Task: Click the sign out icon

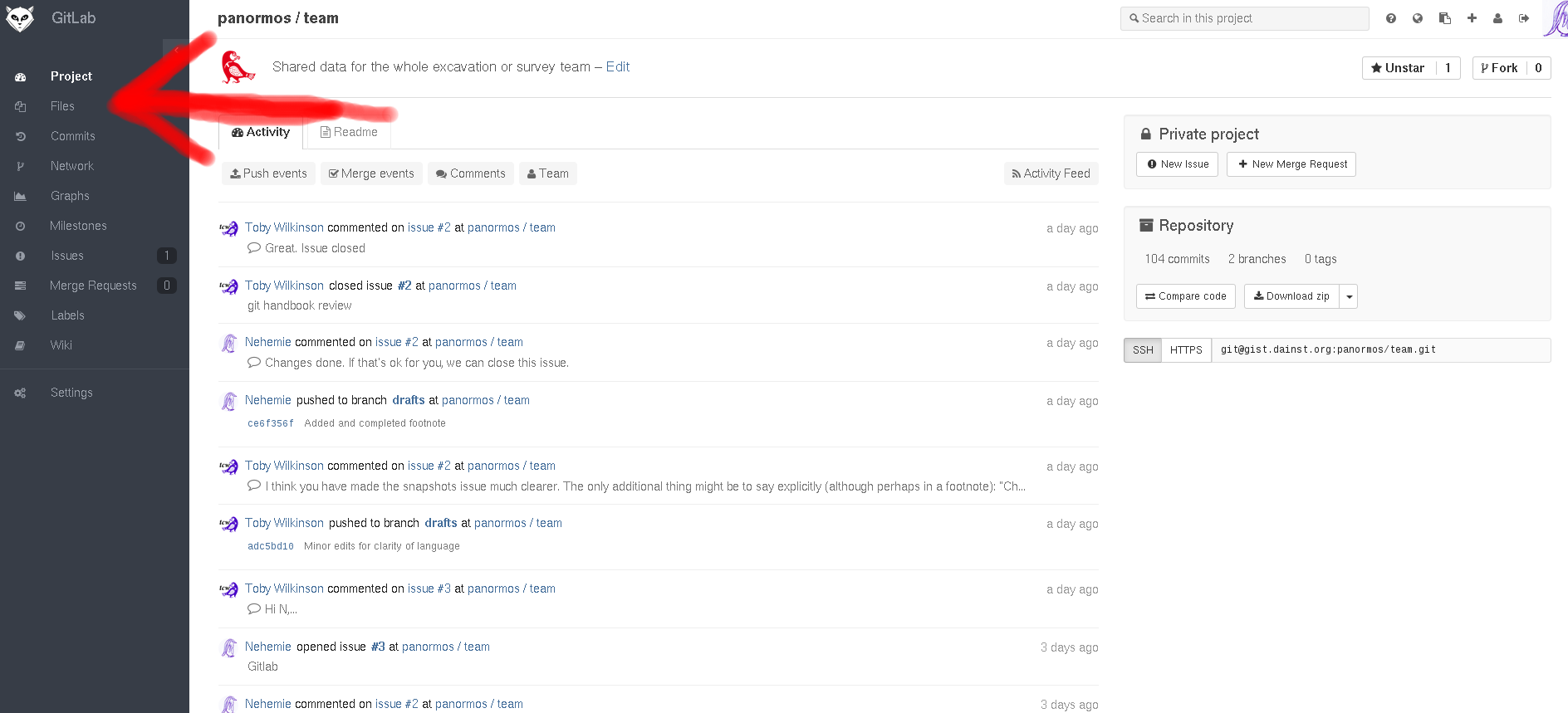Action: [1524, 18]
